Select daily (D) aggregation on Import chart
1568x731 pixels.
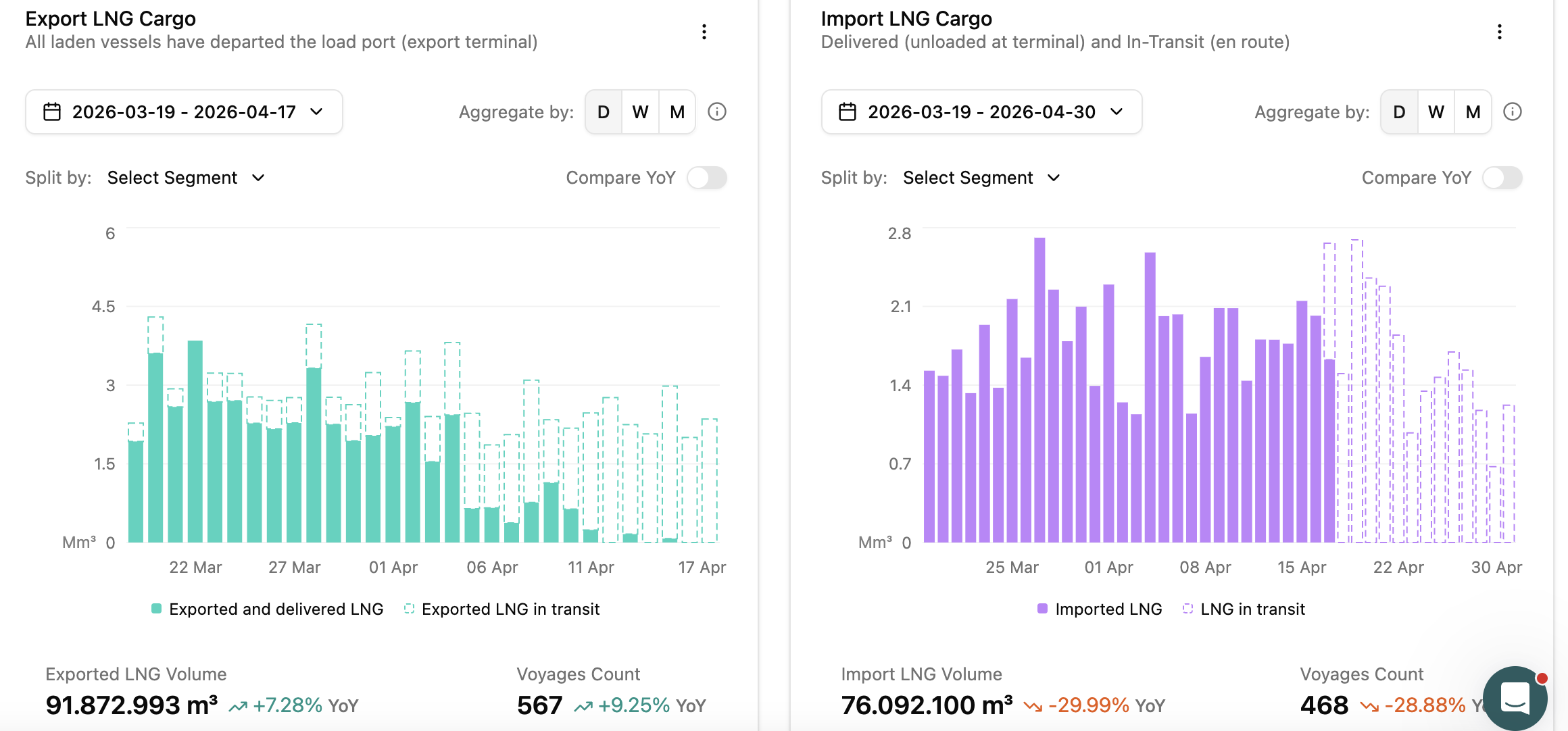(1399, 111)
